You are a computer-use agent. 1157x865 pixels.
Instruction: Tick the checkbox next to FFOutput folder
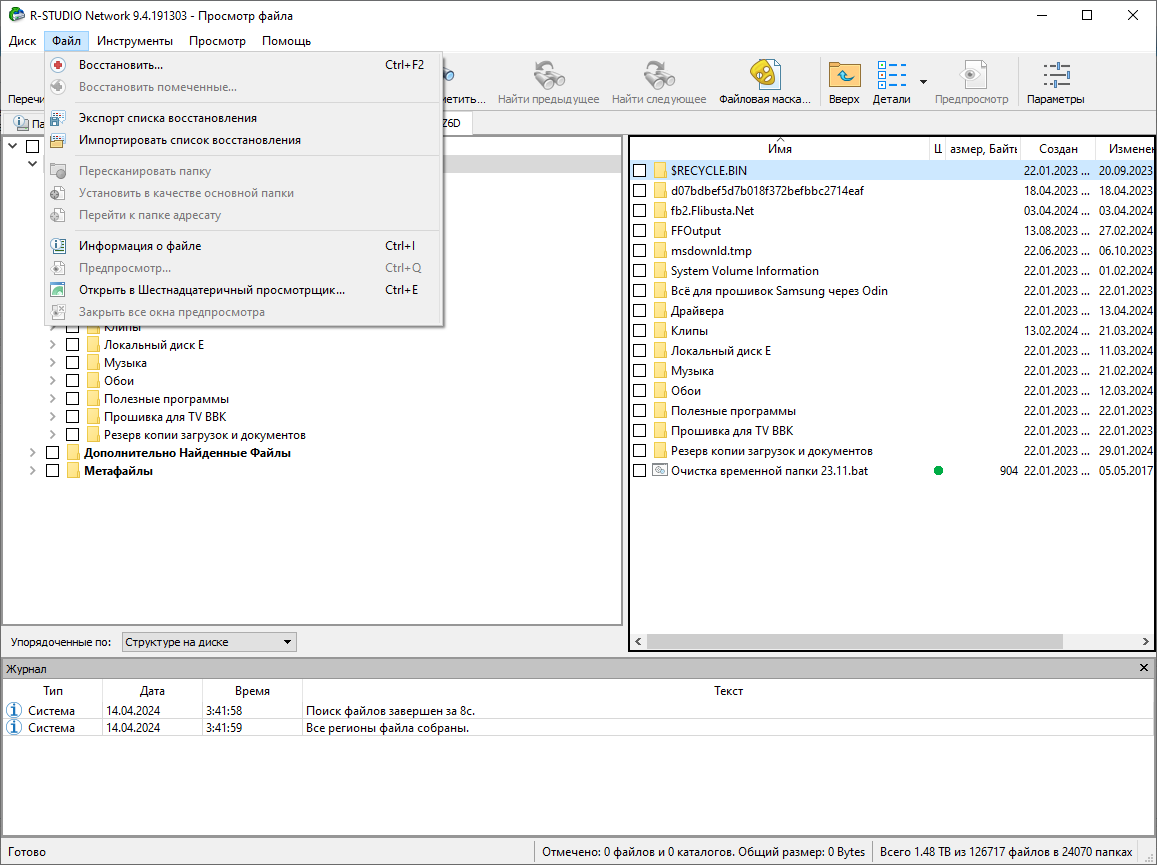640,231
